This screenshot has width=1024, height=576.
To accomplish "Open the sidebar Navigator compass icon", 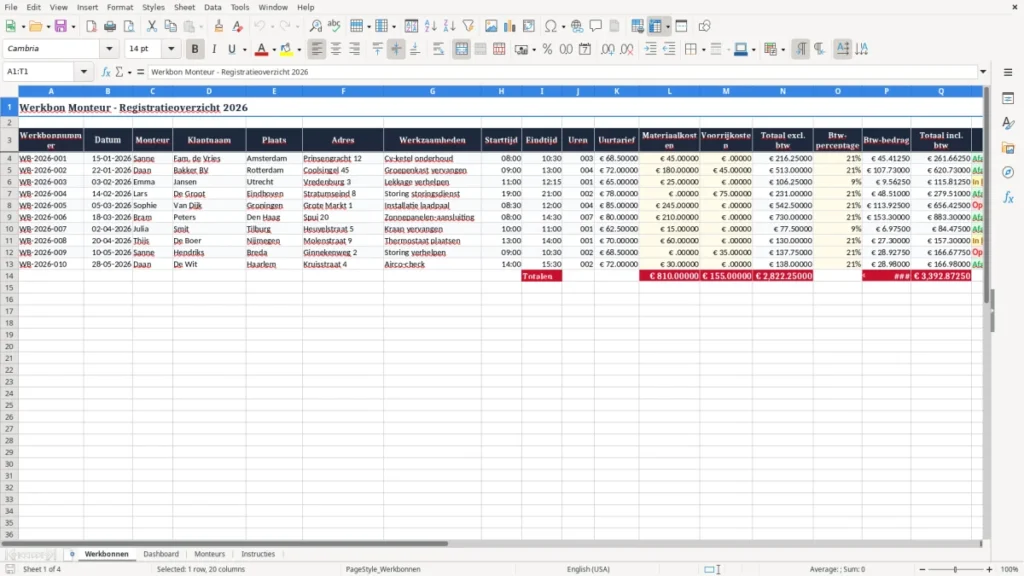I will click(x=1008, y=172).
